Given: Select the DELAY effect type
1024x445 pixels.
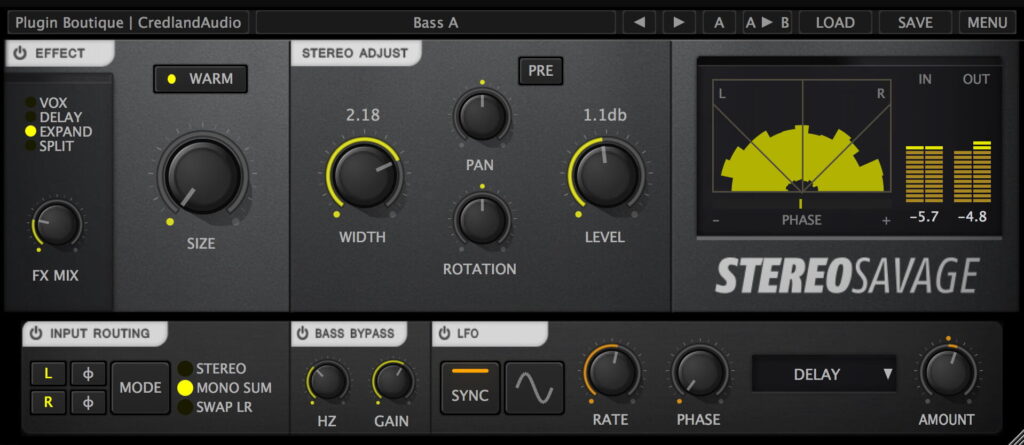Looking at the screenshot, I should (54, 117).
